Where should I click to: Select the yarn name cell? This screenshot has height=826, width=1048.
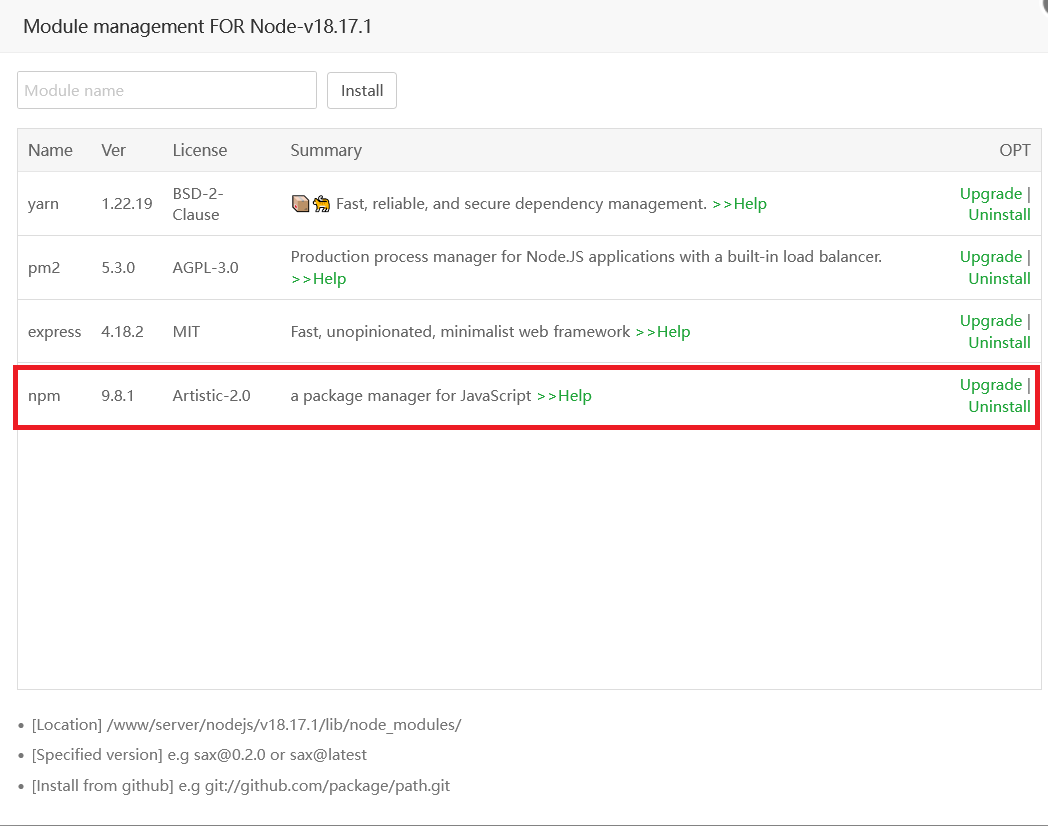[x=43, y=204]
